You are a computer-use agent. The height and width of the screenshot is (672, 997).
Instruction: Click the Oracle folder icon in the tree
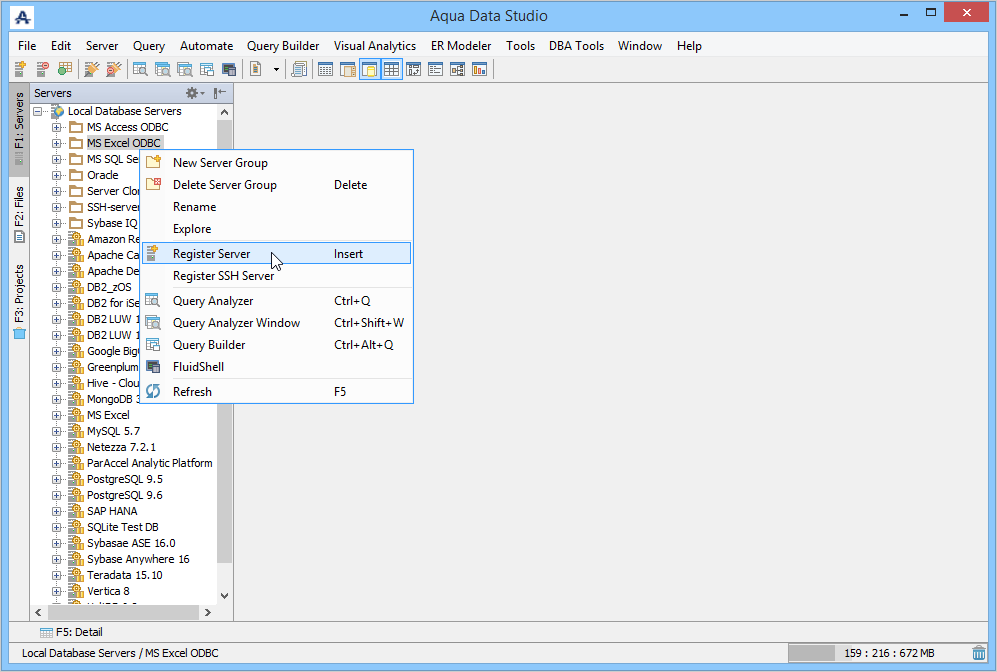pos(76,175)
